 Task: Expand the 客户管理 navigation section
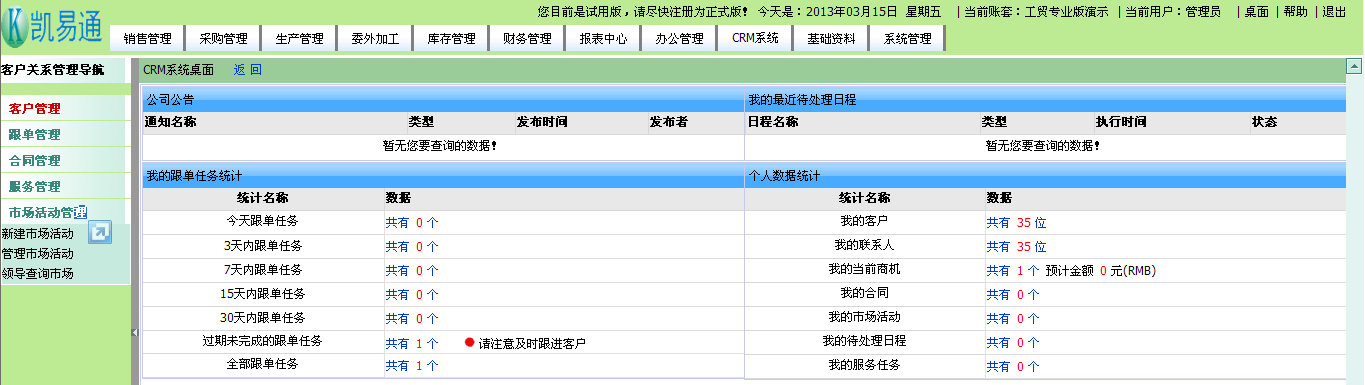click(x=35, y=108)
